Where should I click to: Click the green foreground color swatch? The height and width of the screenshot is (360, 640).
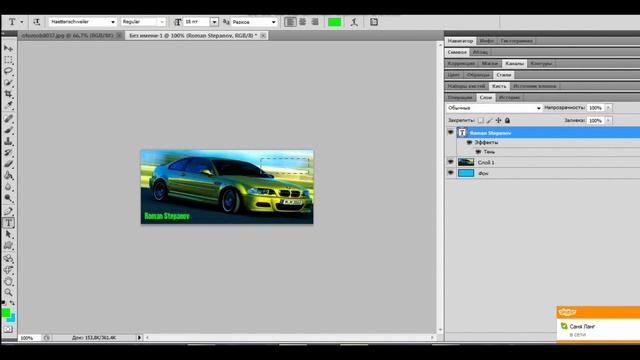(x=6, y=312)
